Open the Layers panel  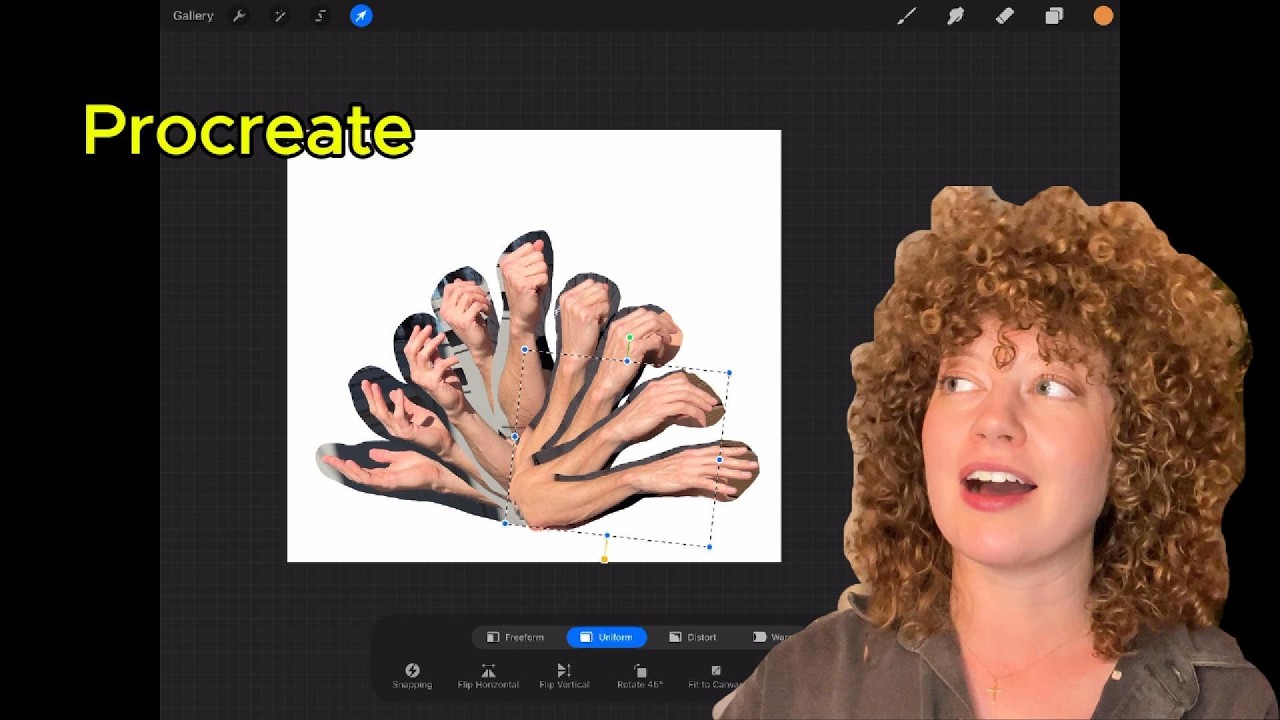click(x=1054, y=16)
